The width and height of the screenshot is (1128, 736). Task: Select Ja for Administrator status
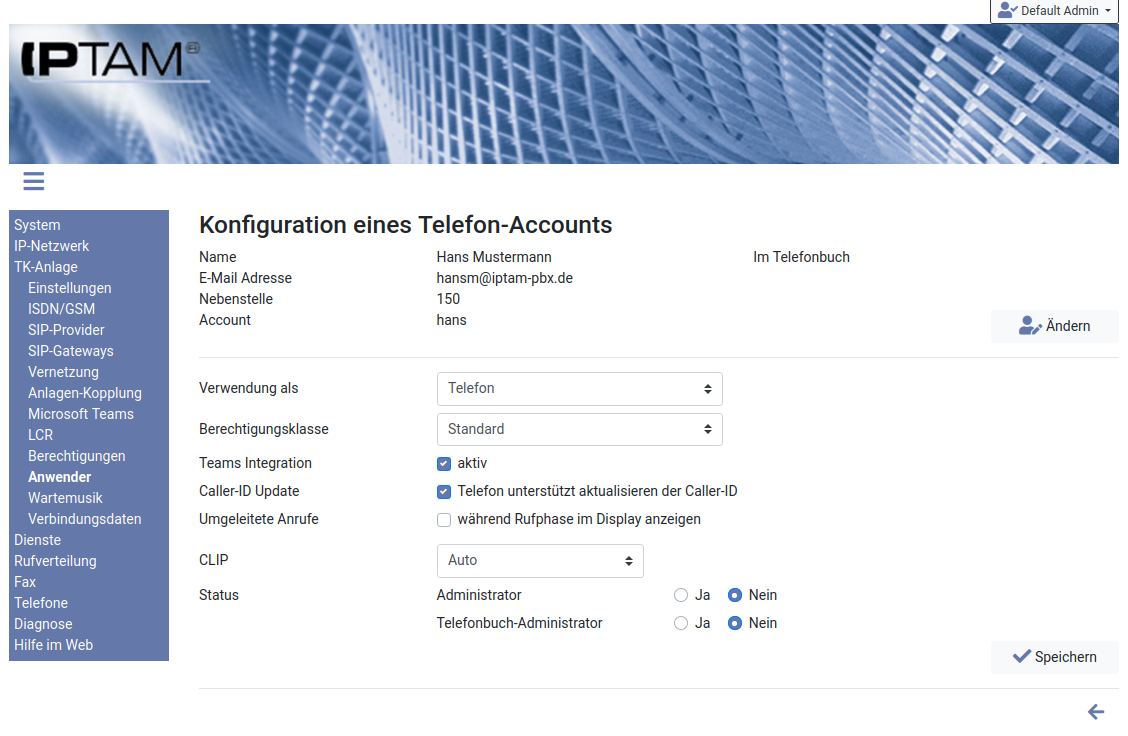pos(681,595)
